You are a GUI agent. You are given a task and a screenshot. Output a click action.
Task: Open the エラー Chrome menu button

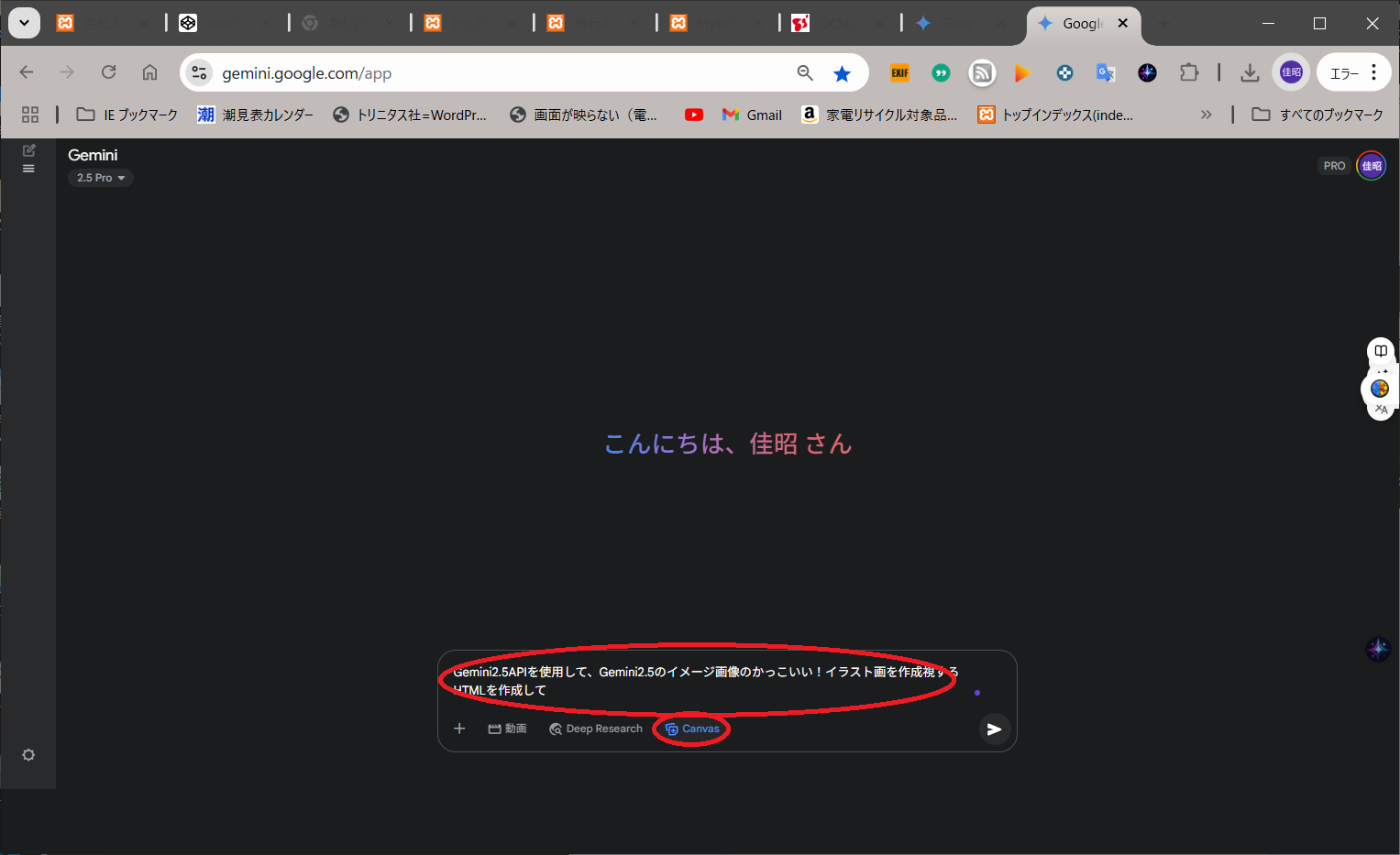point(1354,72)
